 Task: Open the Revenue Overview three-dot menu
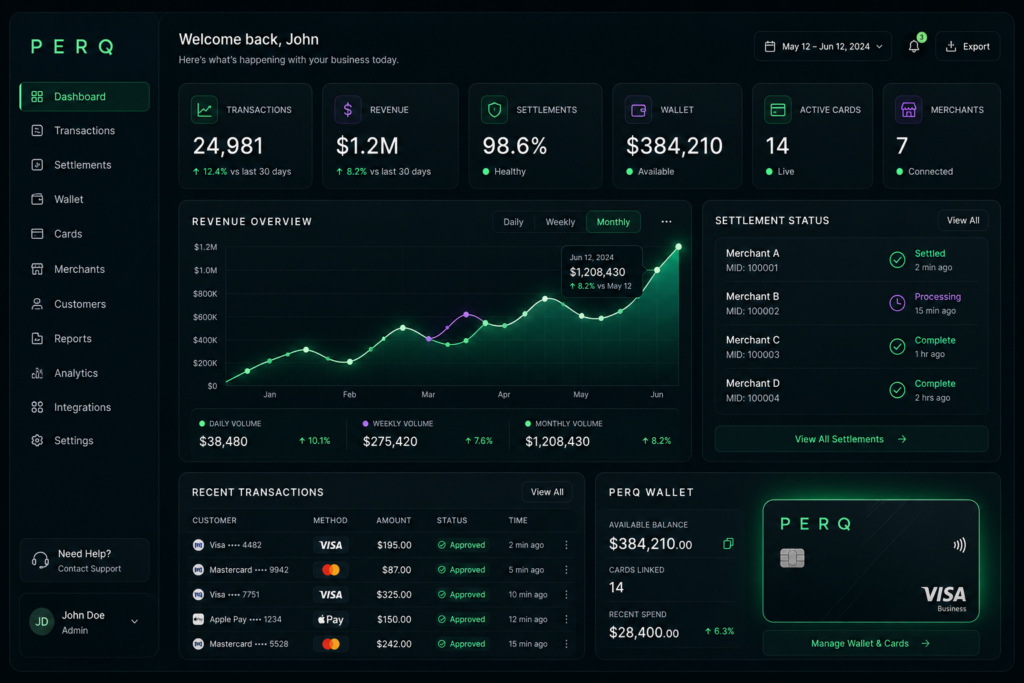(x=666, y=221)
